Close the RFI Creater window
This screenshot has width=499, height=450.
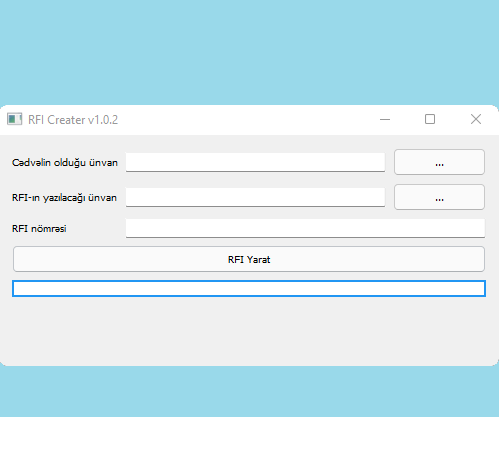(x=476, y=119)
